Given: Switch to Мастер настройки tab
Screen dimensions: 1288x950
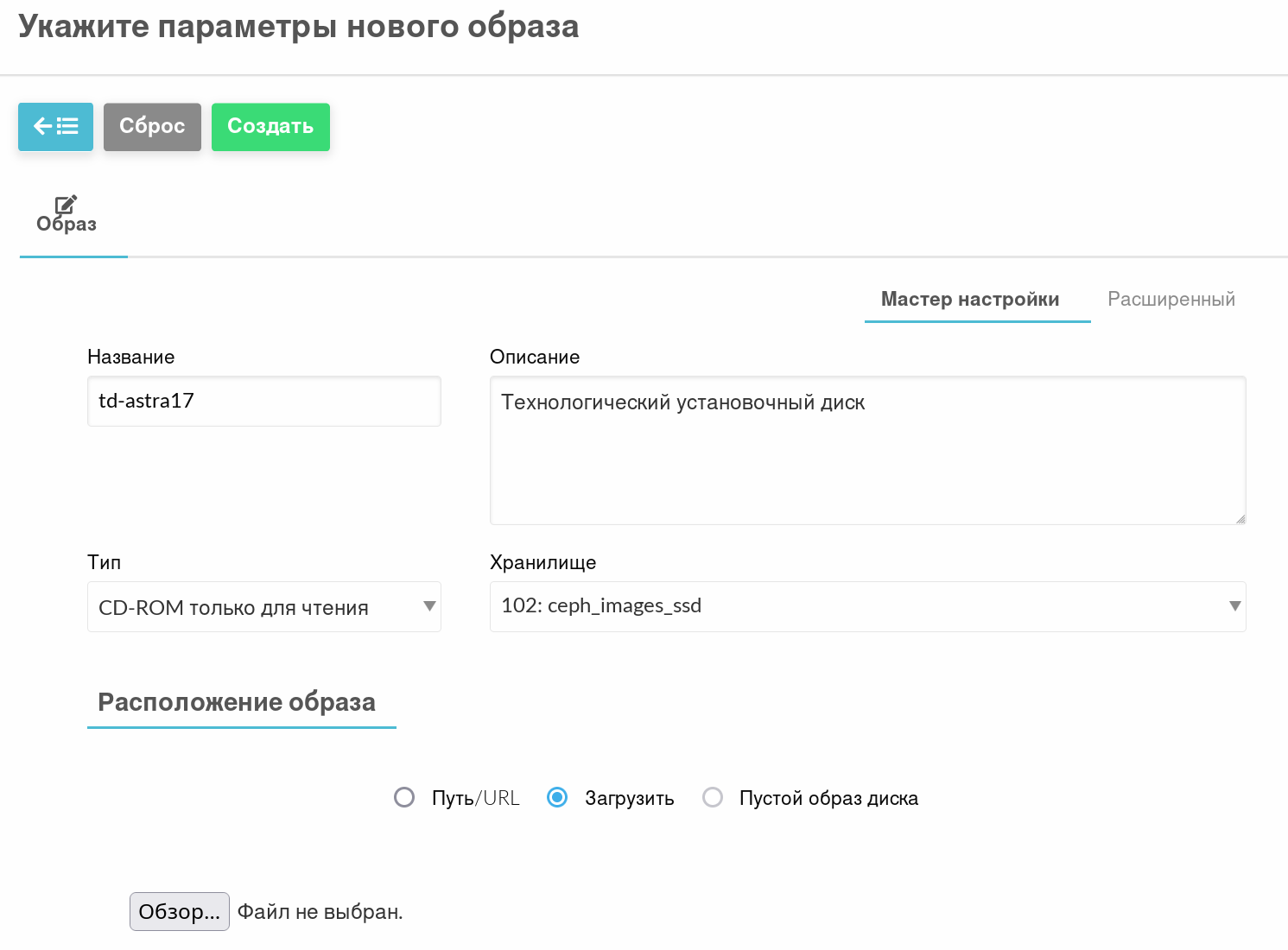Looking at the screenshot, I should [x=969, y=300].
